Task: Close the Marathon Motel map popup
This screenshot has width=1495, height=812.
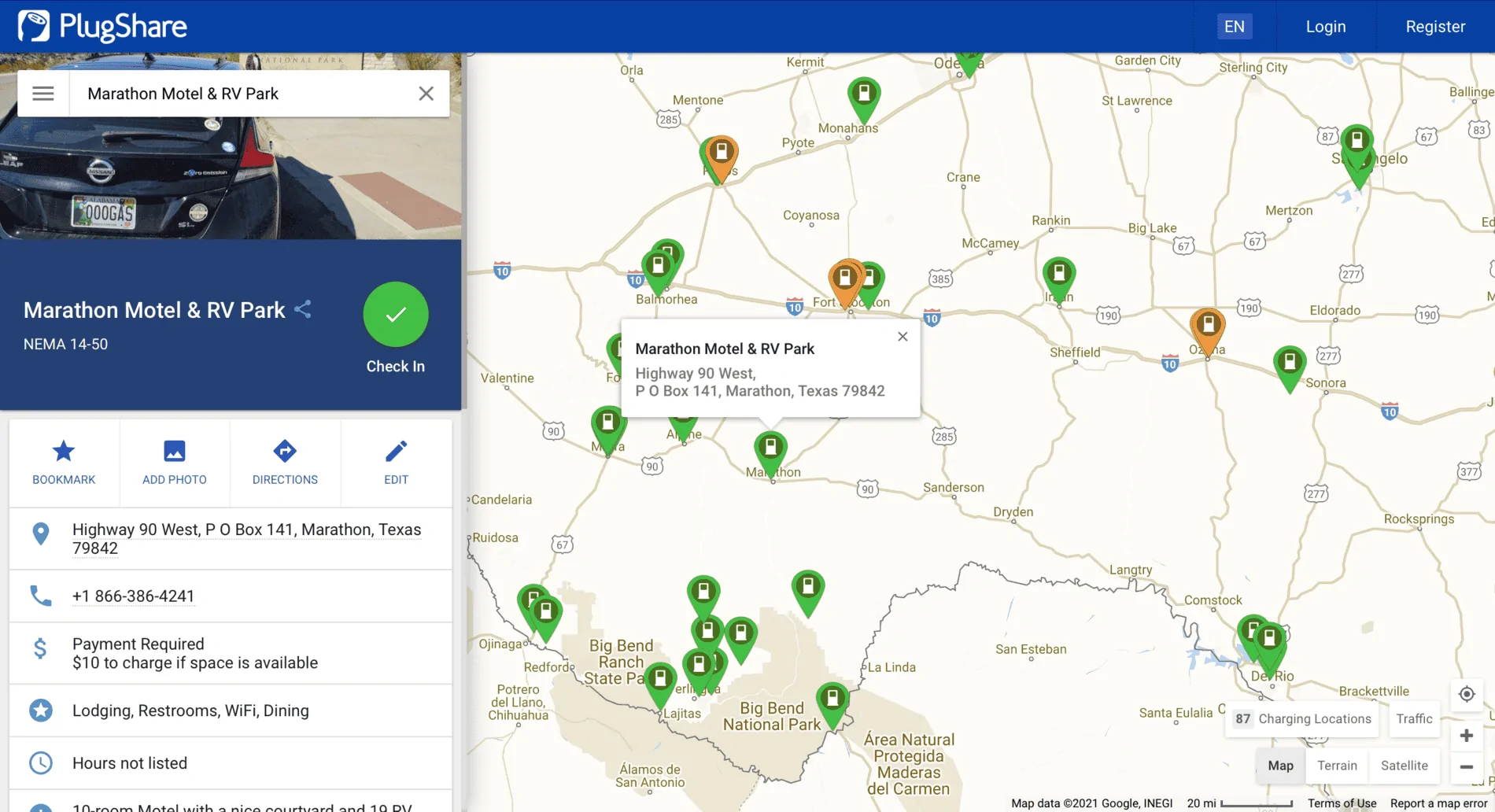Action: coord(903,337)
